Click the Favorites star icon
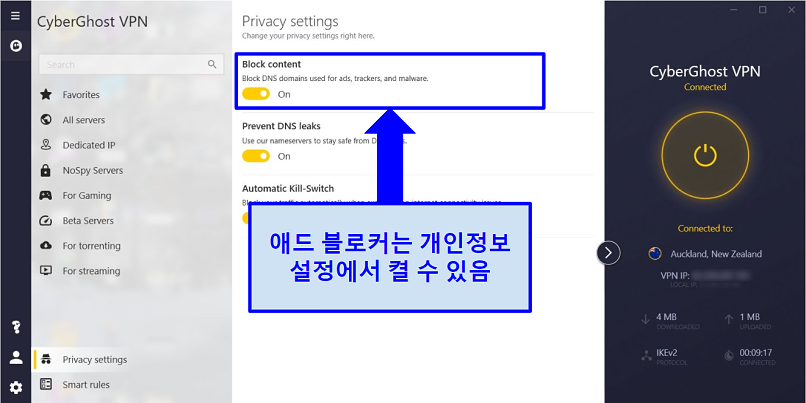This screenshot has height=403, width=806. pyautogui.click(x=46, y=95)
